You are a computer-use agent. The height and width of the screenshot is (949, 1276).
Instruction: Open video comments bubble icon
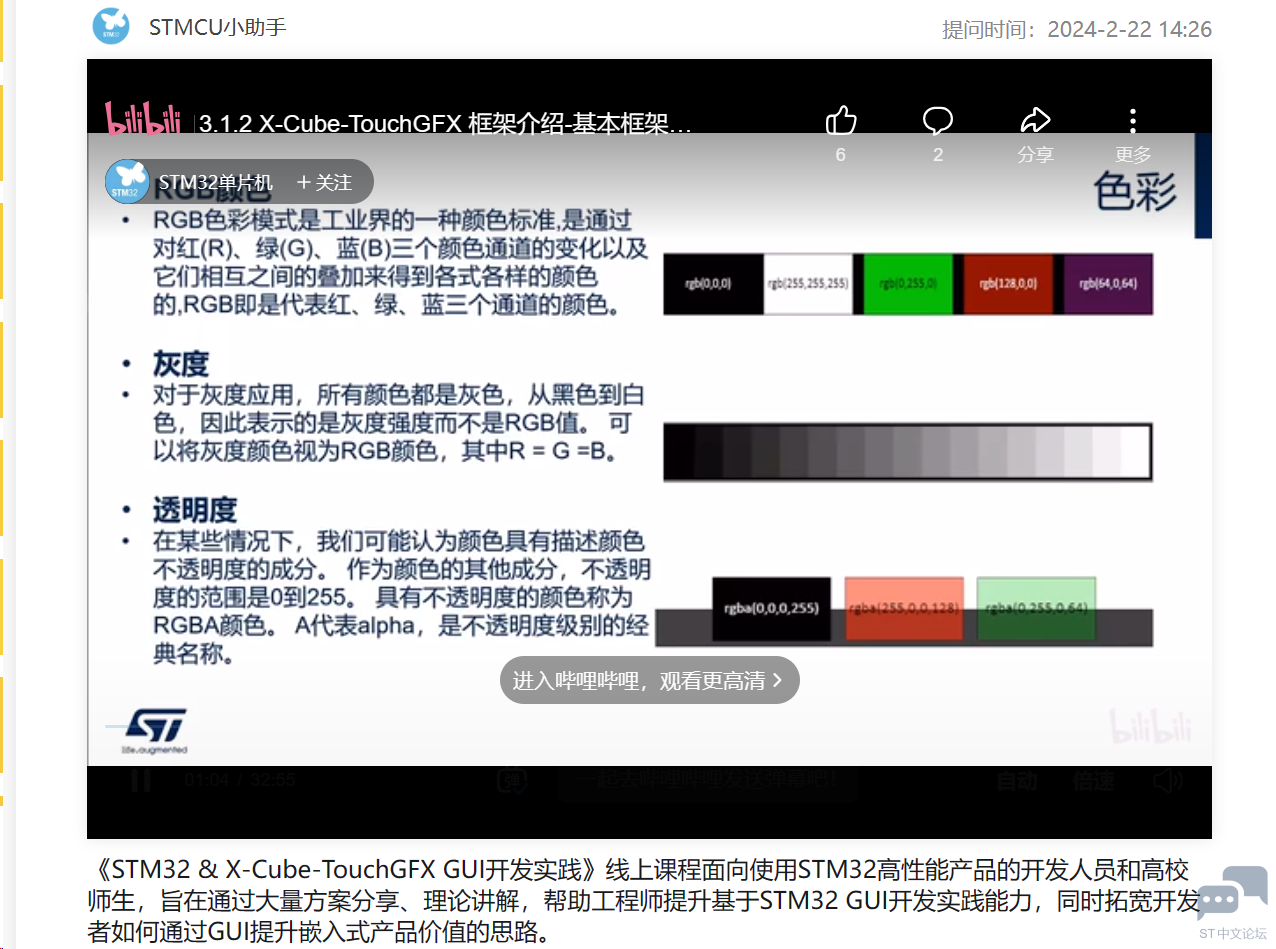(x=937, y=122)
